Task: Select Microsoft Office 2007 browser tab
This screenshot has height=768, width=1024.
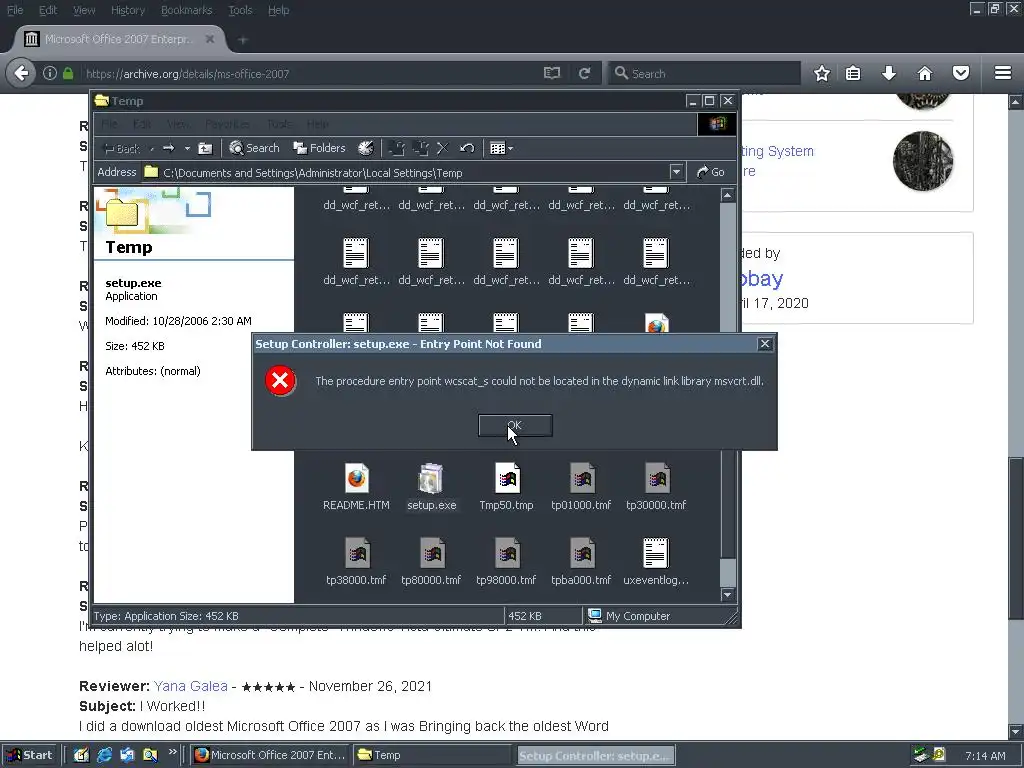Action: tap(120, 39)
